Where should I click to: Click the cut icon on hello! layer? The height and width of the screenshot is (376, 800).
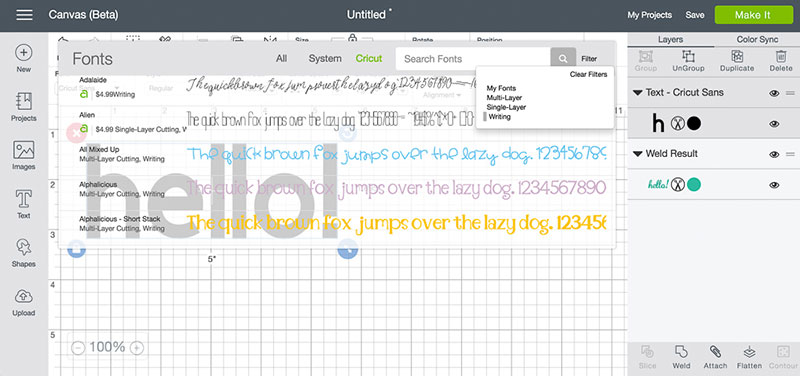[677, 185]
